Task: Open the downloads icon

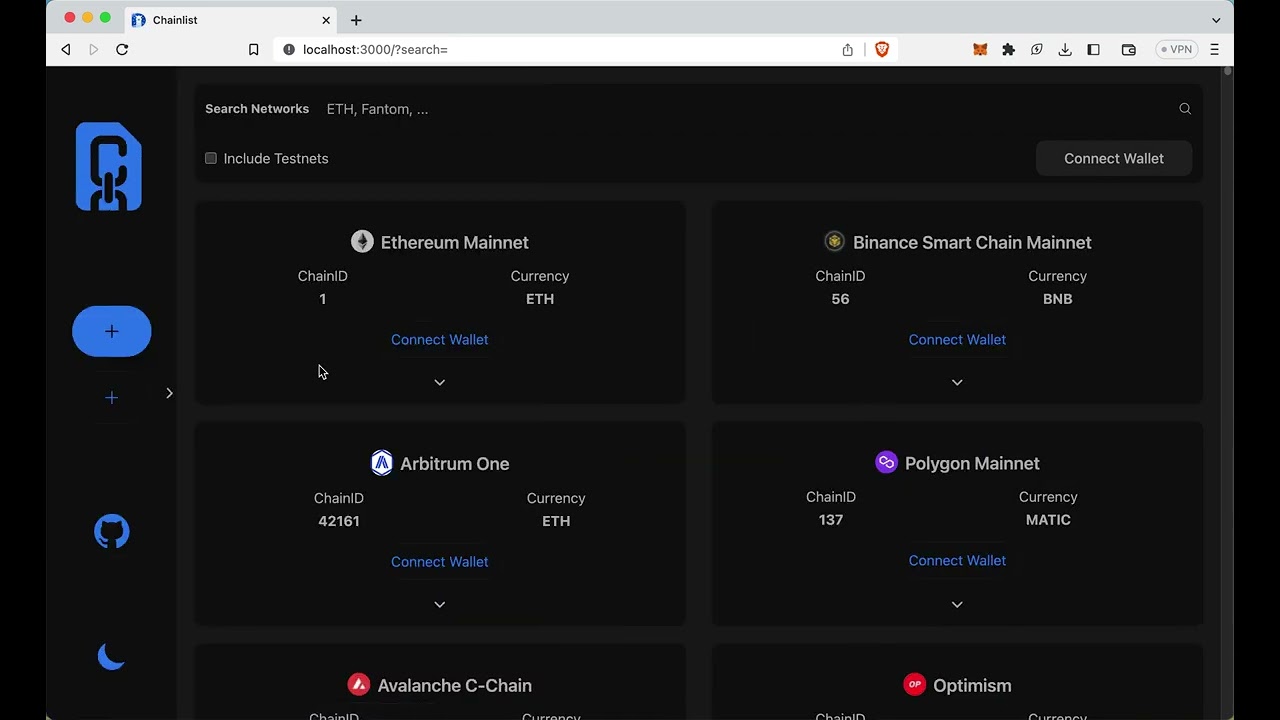Action: tap(1065, 49)
